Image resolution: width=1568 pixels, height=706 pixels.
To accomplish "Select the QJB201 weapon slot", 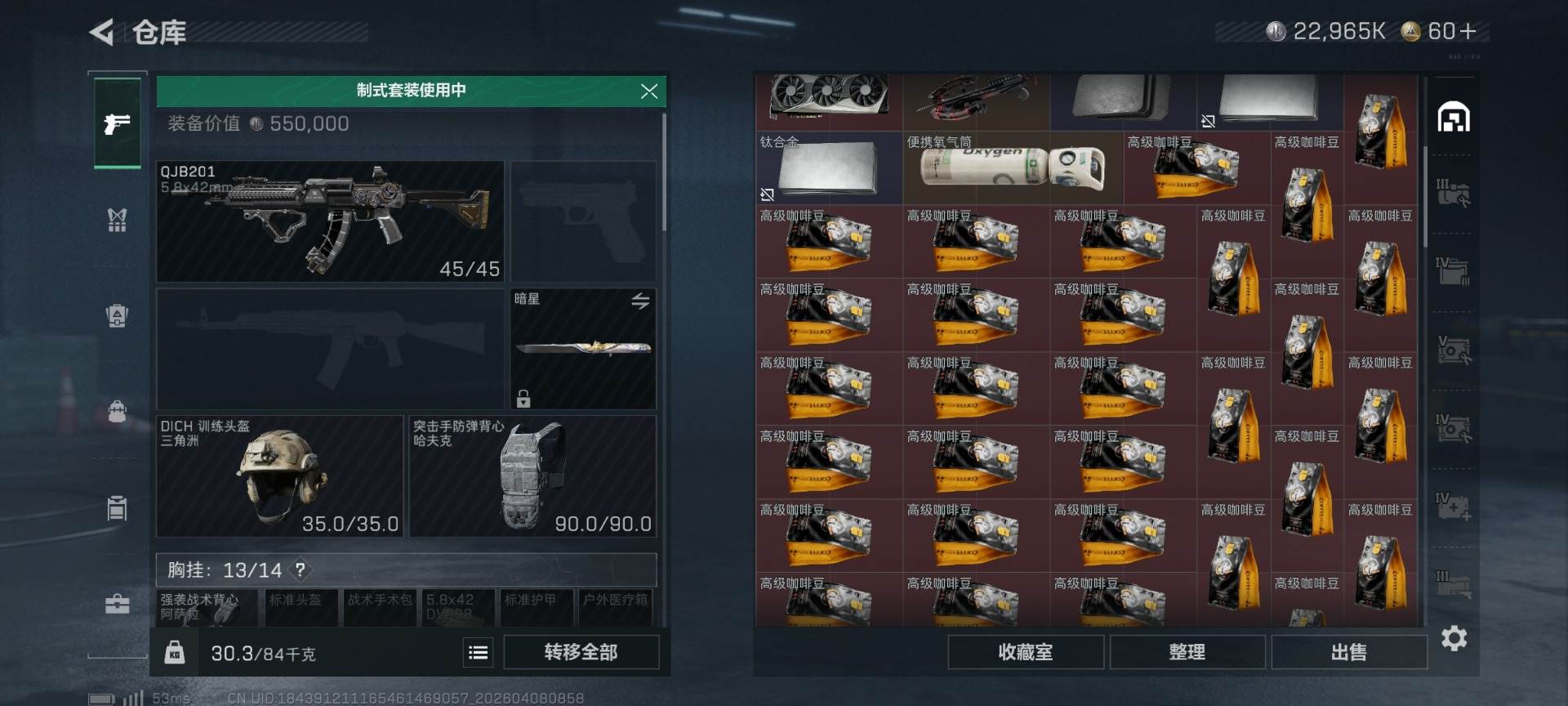I will pyautogui.click(x=330, y=221).
